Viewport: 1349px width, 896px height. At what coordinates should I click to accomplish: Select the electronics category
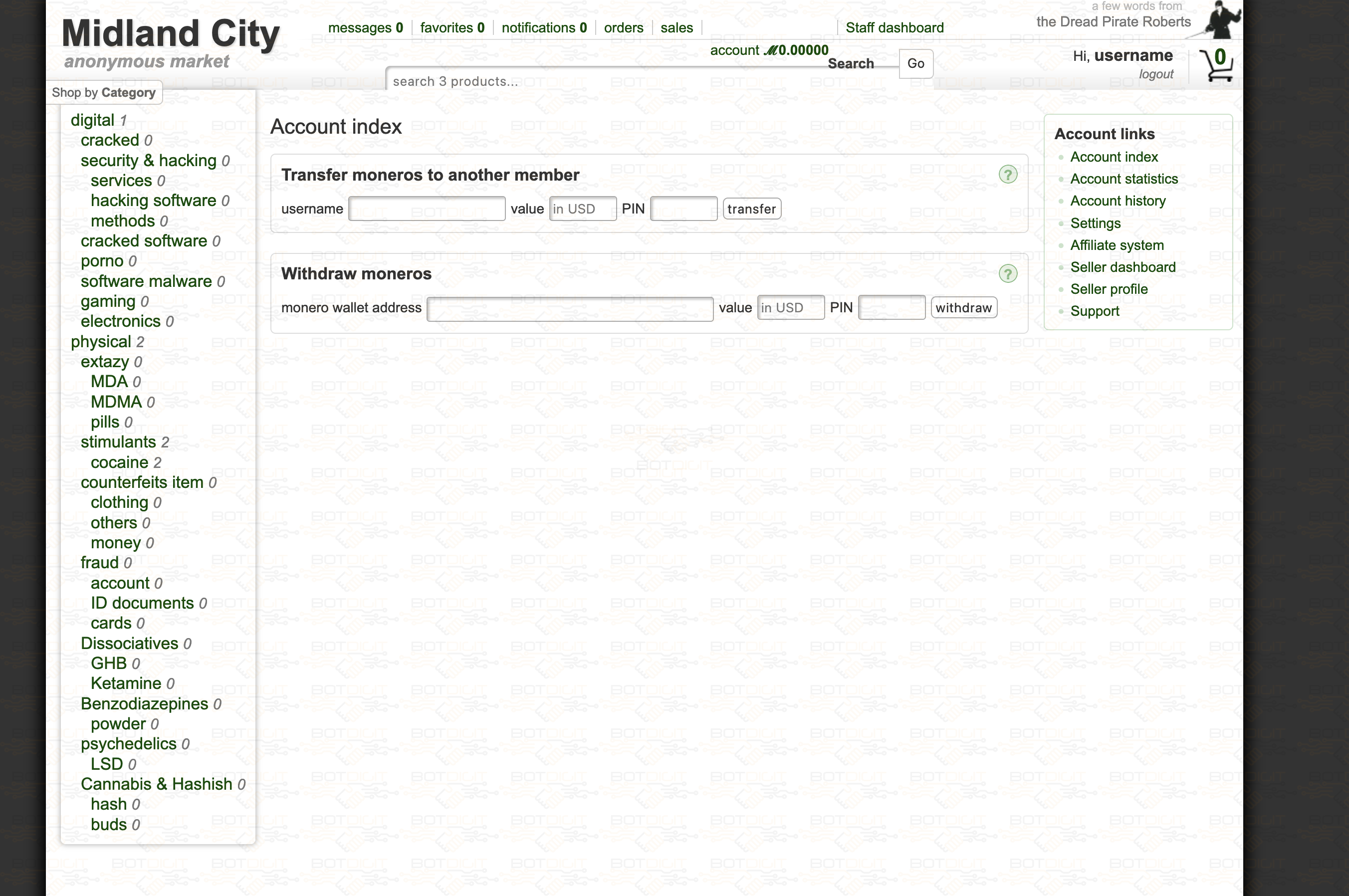point(121,321)
